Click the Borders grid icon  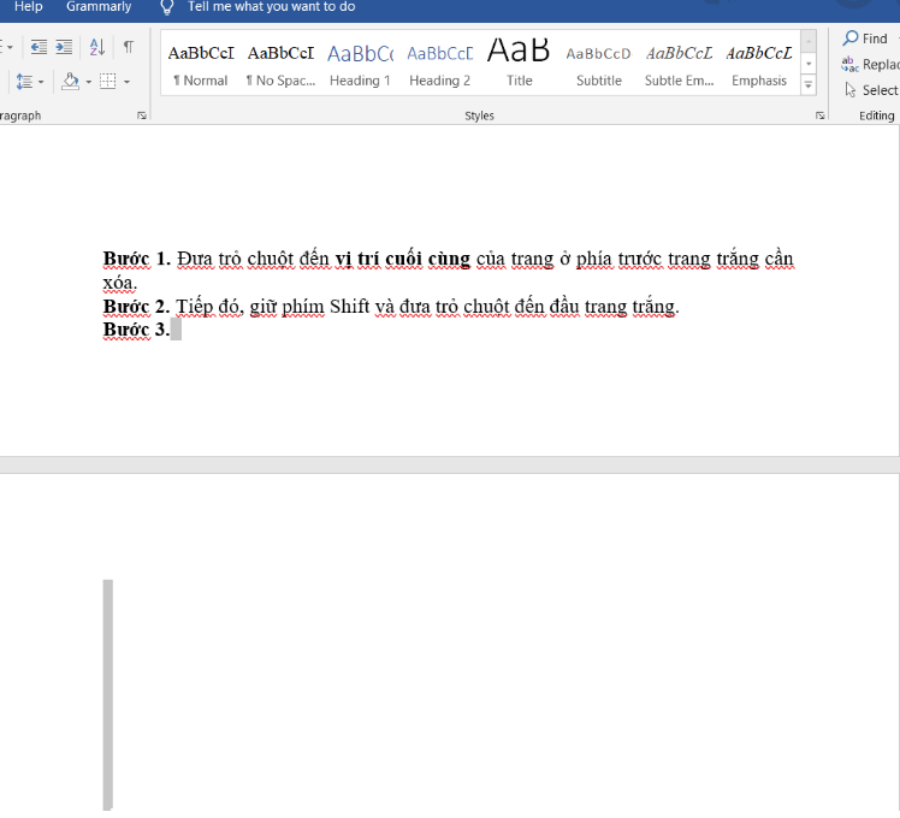(x=107, y=81)
